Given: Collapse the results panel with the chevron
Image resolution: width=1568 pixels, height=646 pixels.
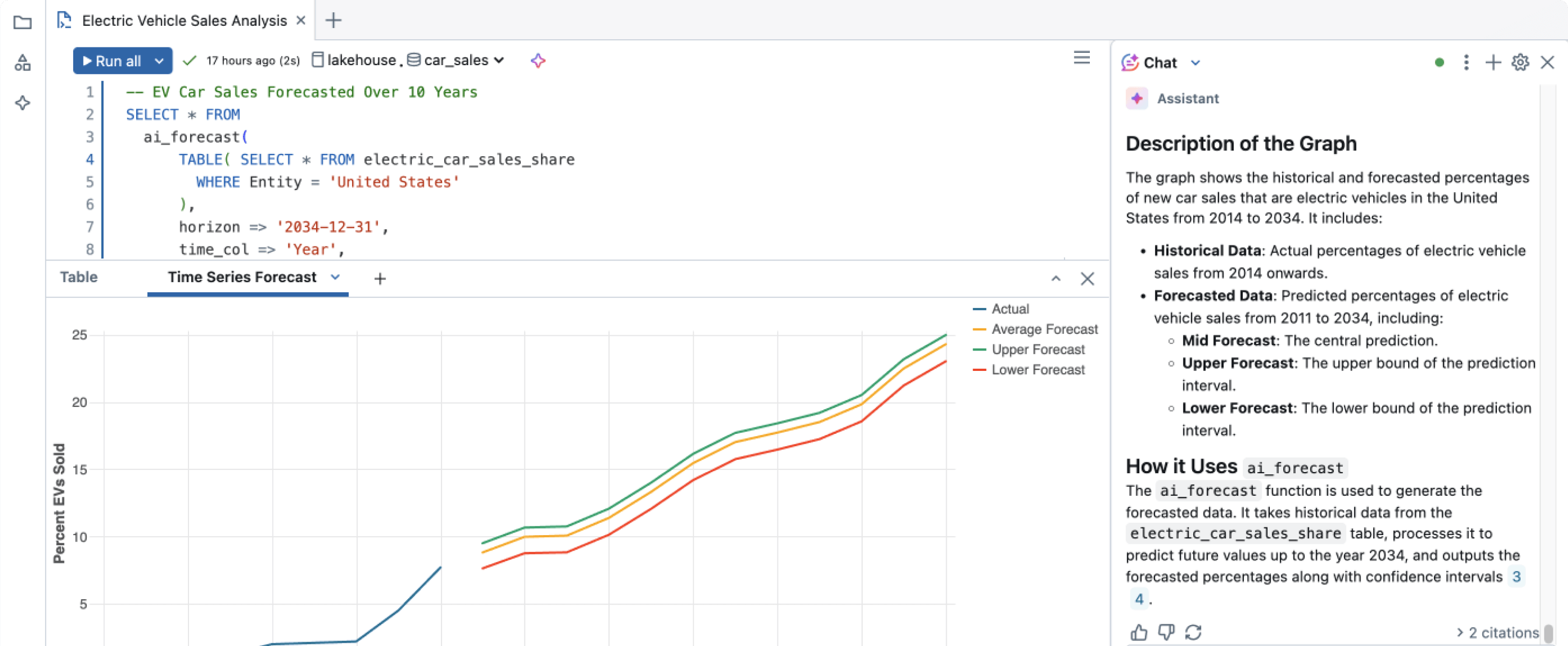Looking at the screenshot, I should (1056, 278).
